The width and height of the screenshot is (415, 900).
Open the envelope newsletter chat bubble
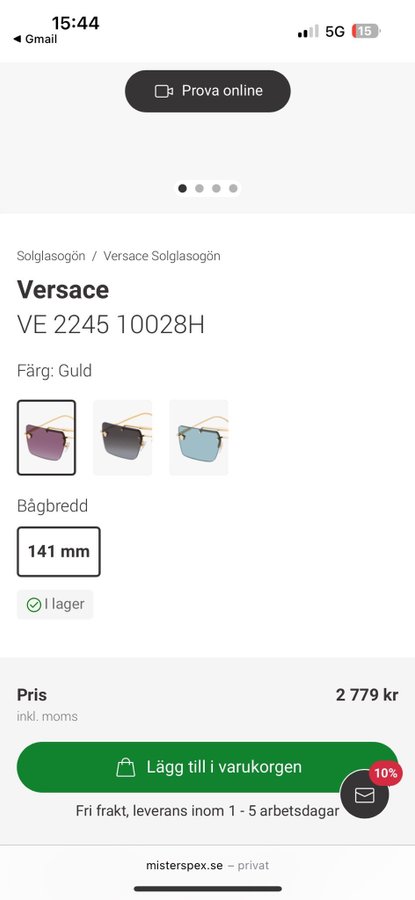coord(364,795)
